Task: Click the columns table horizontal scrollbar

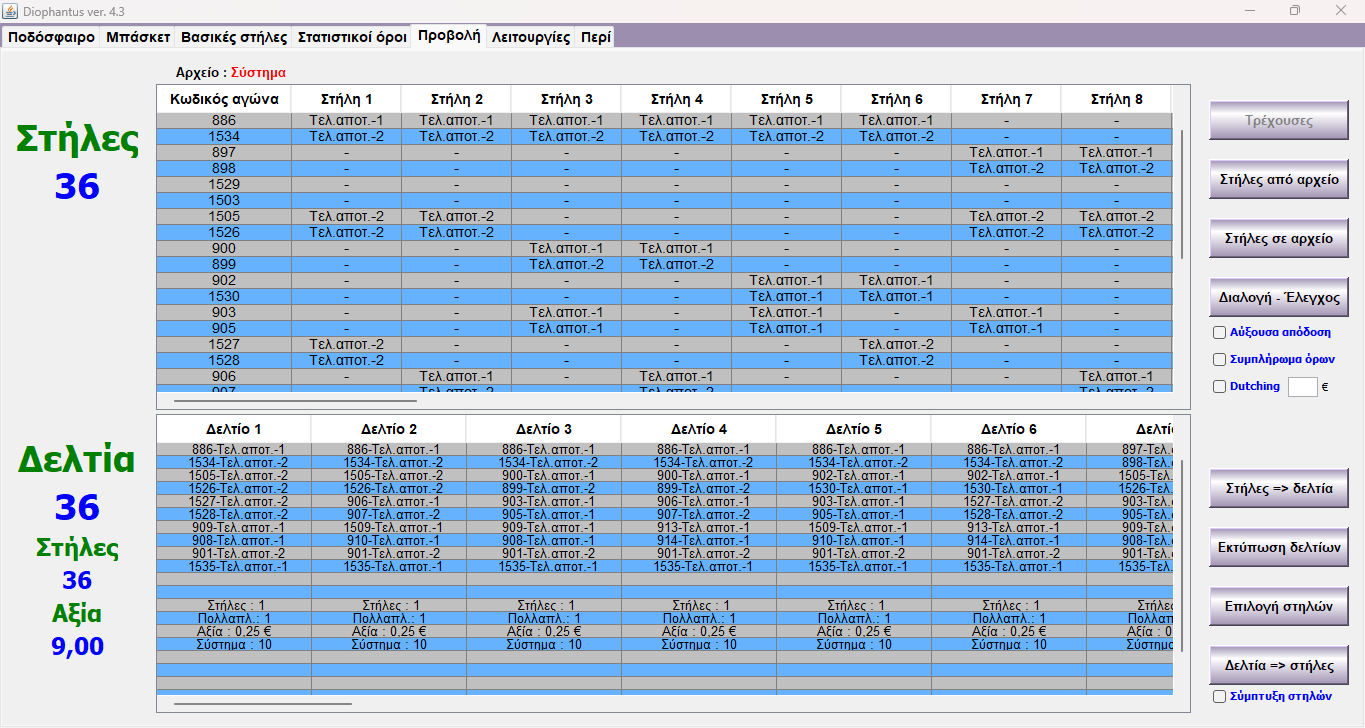Action: click(x=295, y=400)
